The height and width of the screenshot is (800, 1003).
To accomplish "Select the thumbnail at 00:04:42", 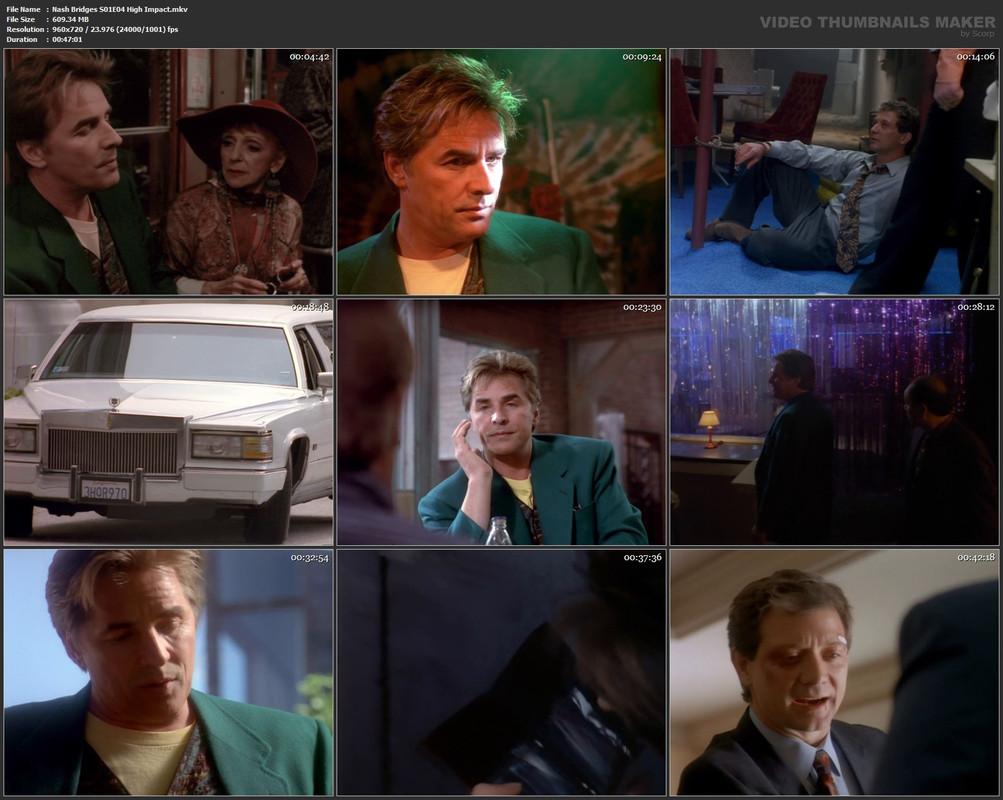I will point(168,171).
